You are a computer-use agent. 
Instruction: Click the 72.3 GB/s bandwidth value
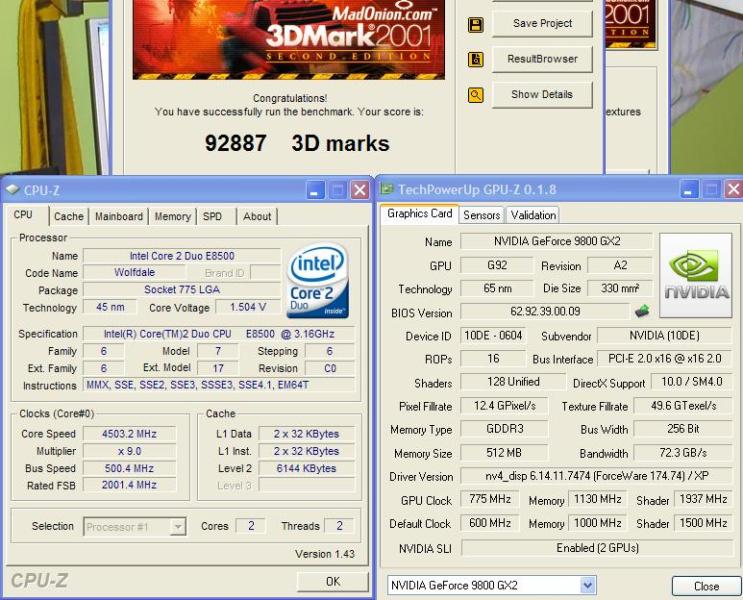click(x=683, y=453)
